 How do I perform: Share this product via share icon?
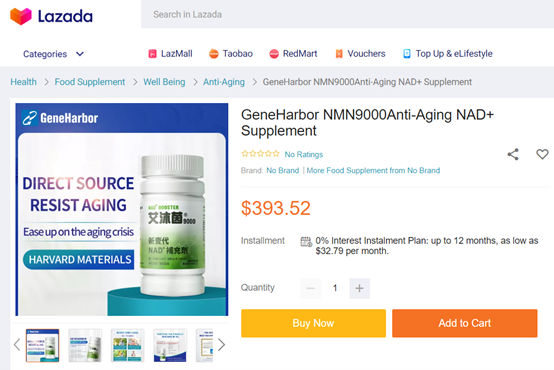pyautogui.click(x=513, y=154)
